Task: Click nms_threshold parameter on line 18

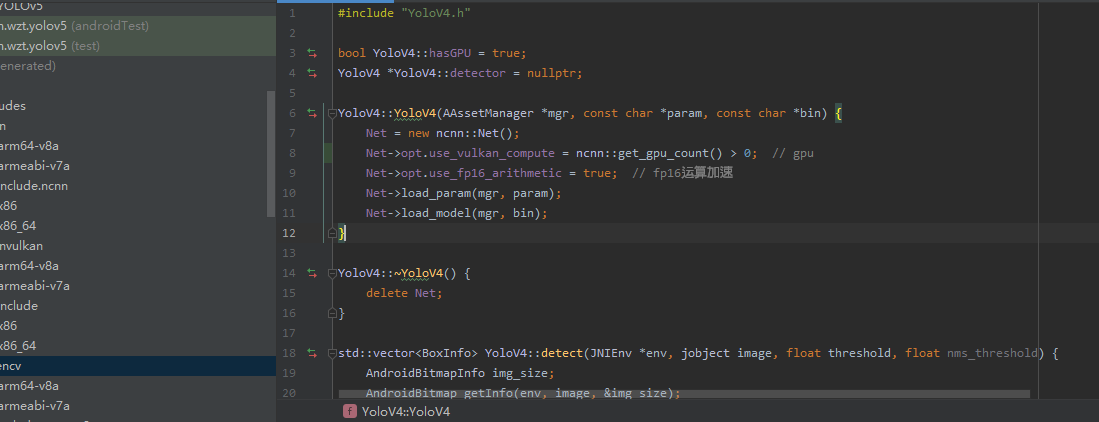Action: click(992, 353)
